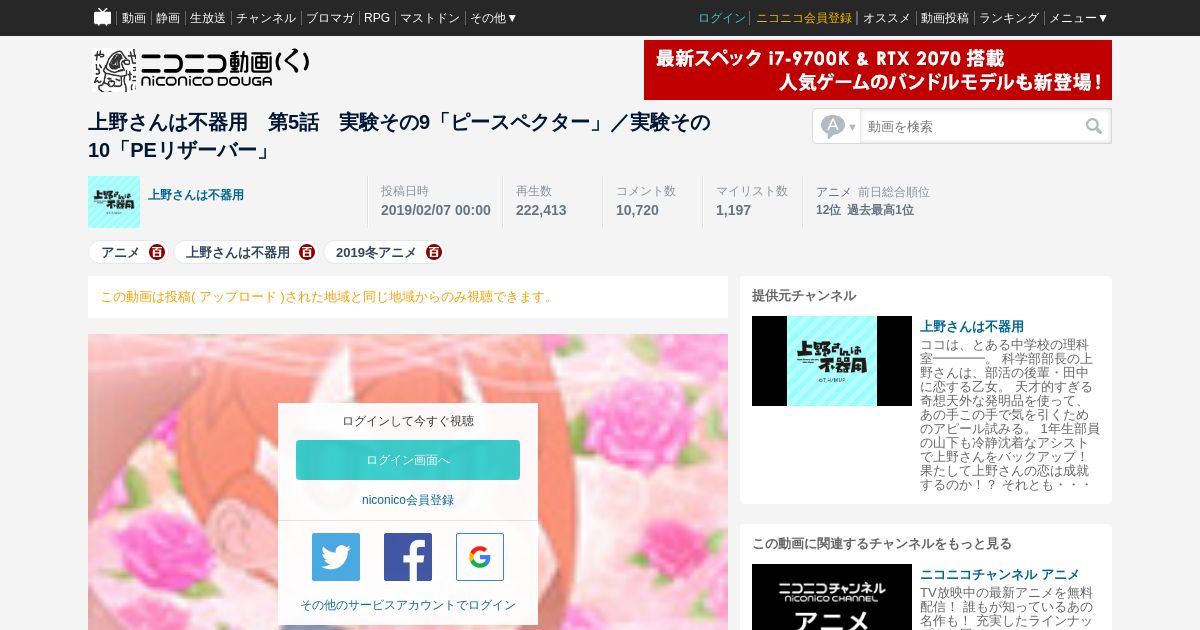Image resolution: width=1200 pixels, height=630 pixels.
Task: Select the アニメ tag
Action: (120, 252)
